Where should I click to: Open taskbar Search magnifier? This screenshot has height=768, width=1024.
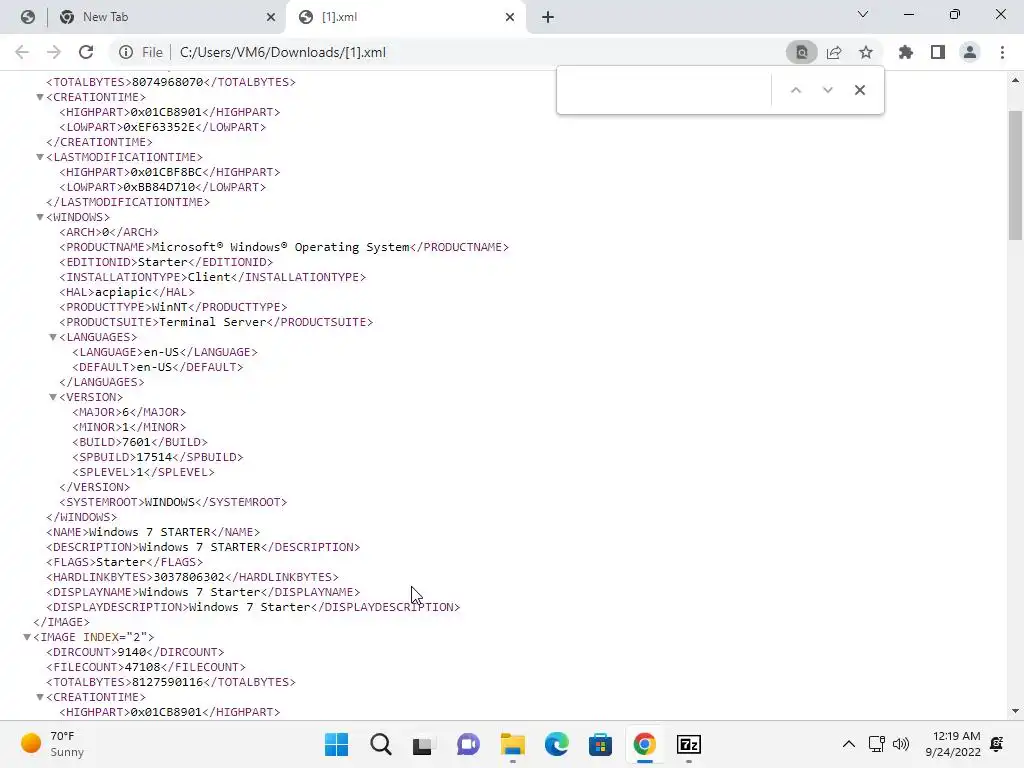[381, 744]
